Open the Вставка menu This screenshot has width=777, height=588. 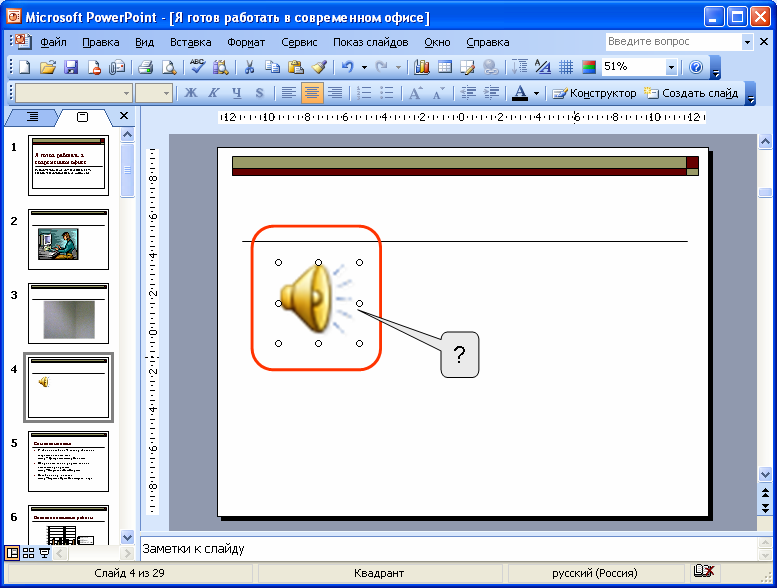click(190, 42)
